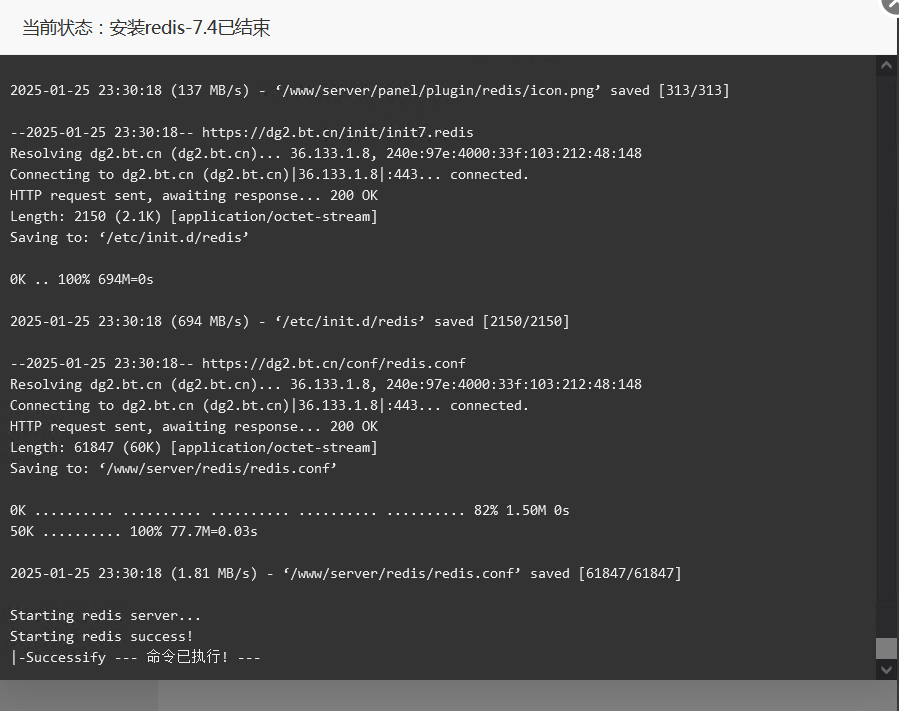
Task: Click the 82% 1.50M progress line
Action: click(290, 510)
